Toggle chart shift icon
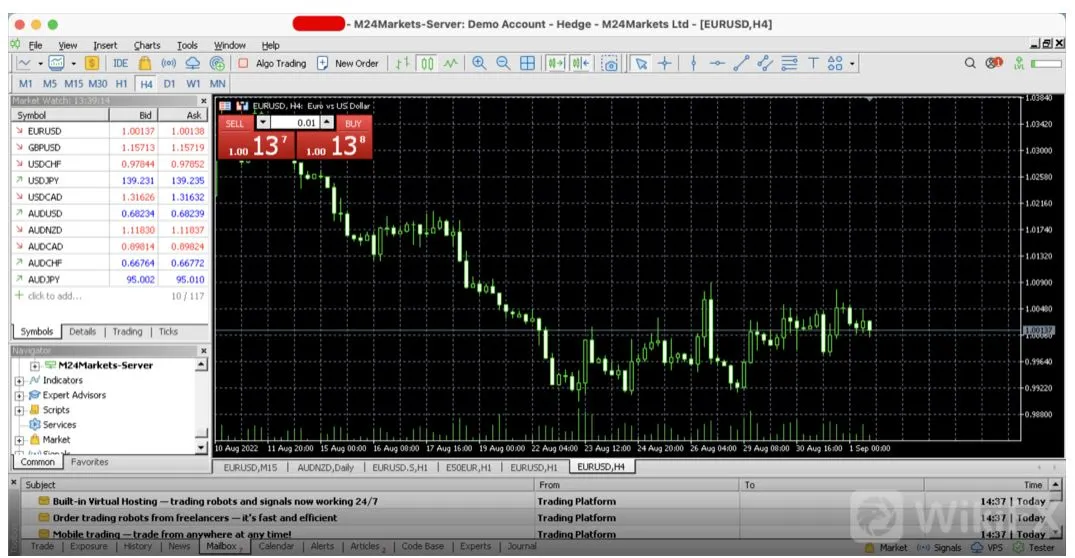 pos(581,63)
